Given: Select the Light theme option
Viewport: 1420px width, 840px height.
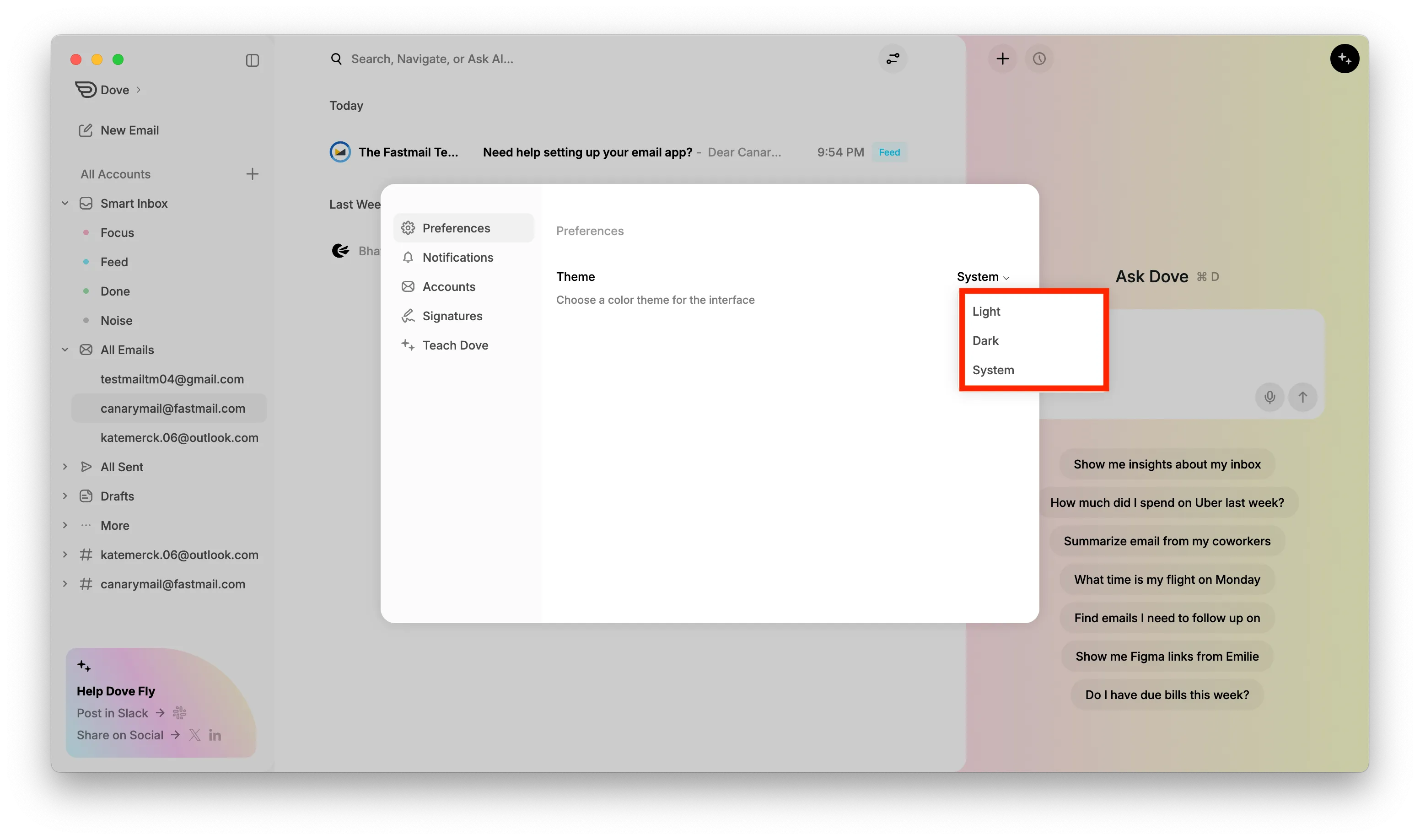Looking at the screenshot, I should [x=986, y=311].
